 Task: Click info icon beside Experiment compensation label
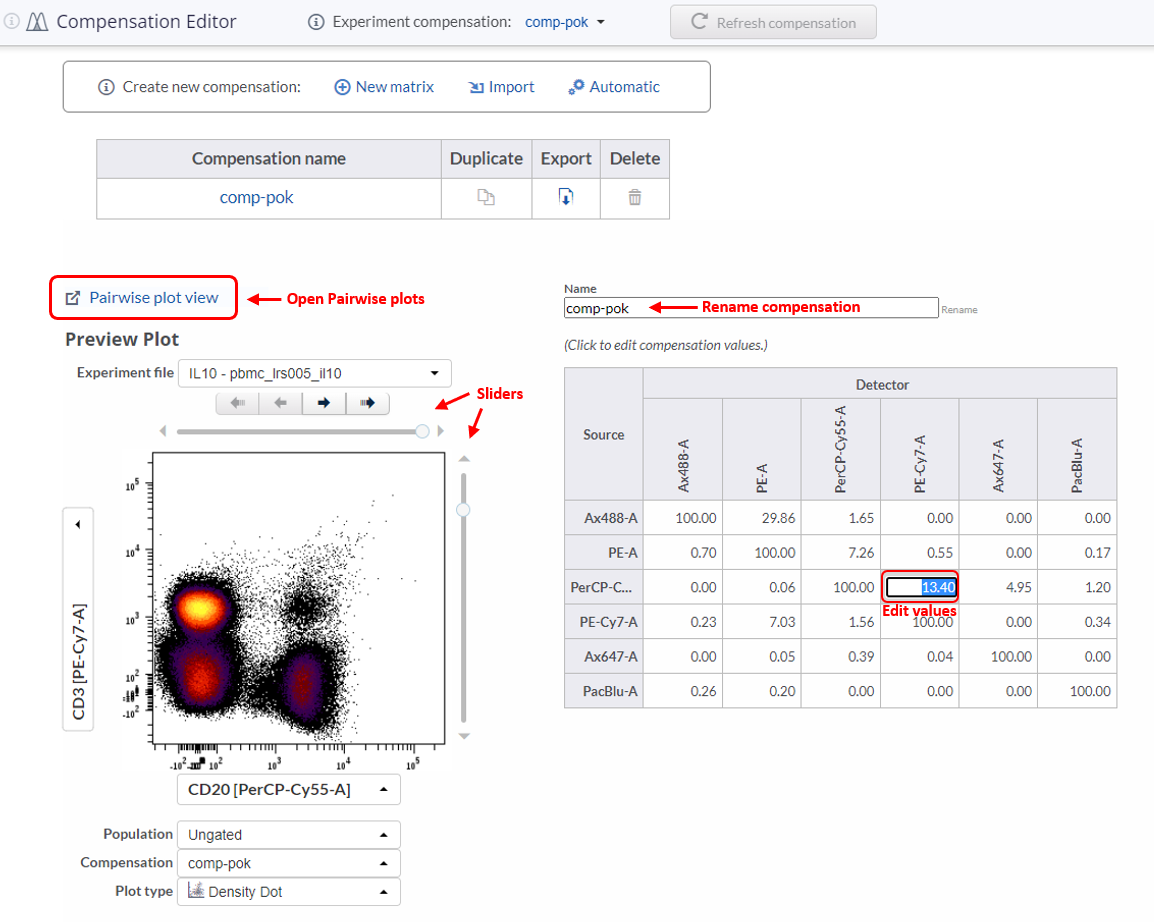point(316,22)
